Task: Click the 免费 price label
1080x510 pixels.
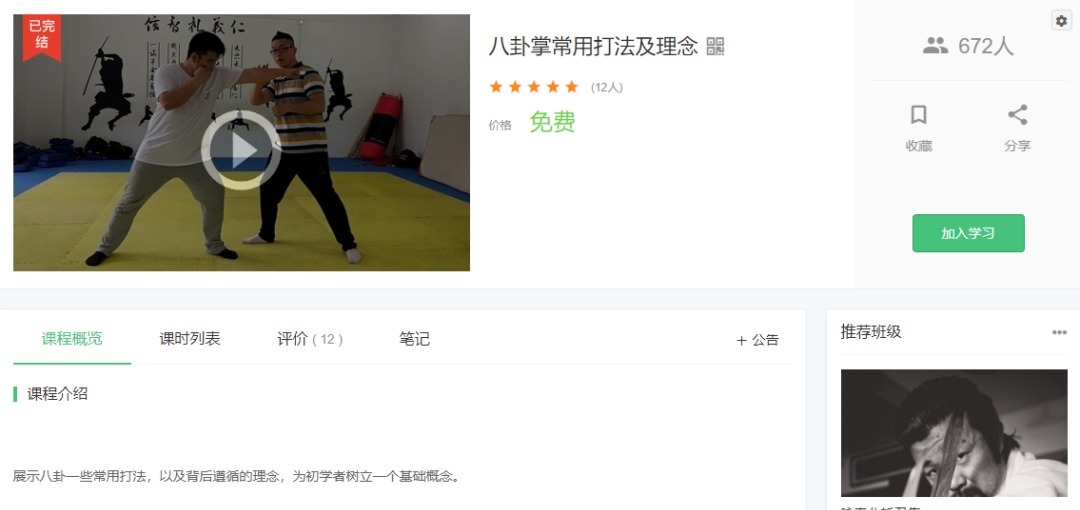Action: pyautogui.click(x=552, y=123)
